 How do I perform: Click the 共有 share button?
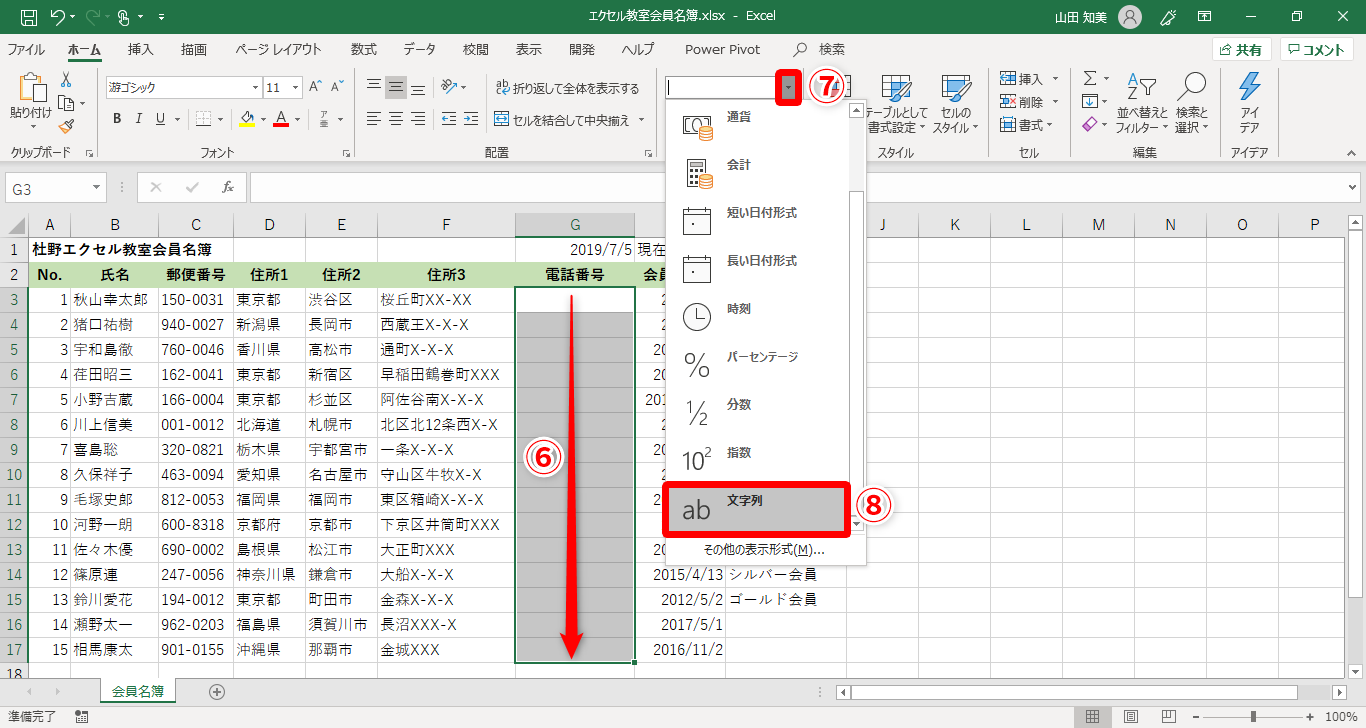[x=1241, y=49]
